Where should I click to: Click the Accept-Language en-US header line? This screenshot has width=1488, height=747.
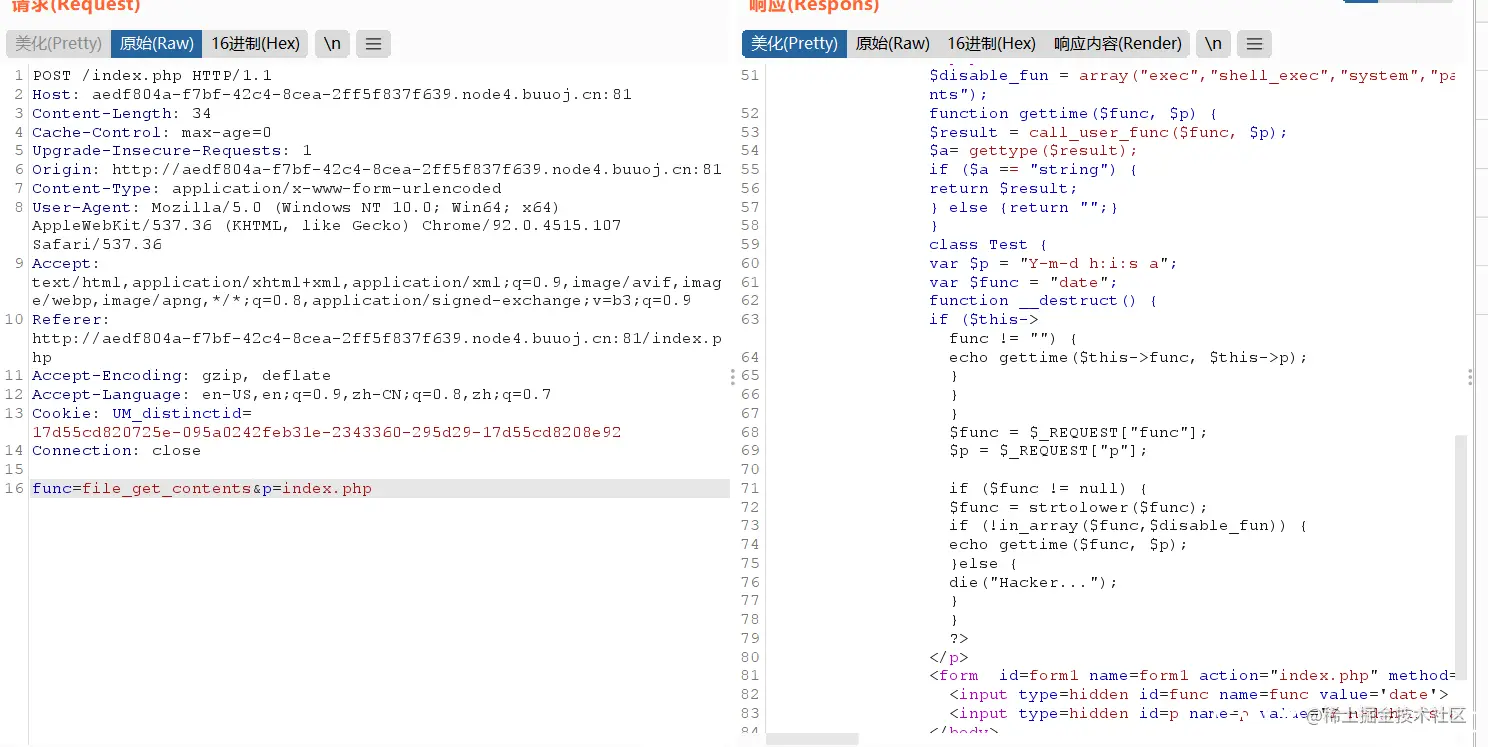(x=292, y=394)
